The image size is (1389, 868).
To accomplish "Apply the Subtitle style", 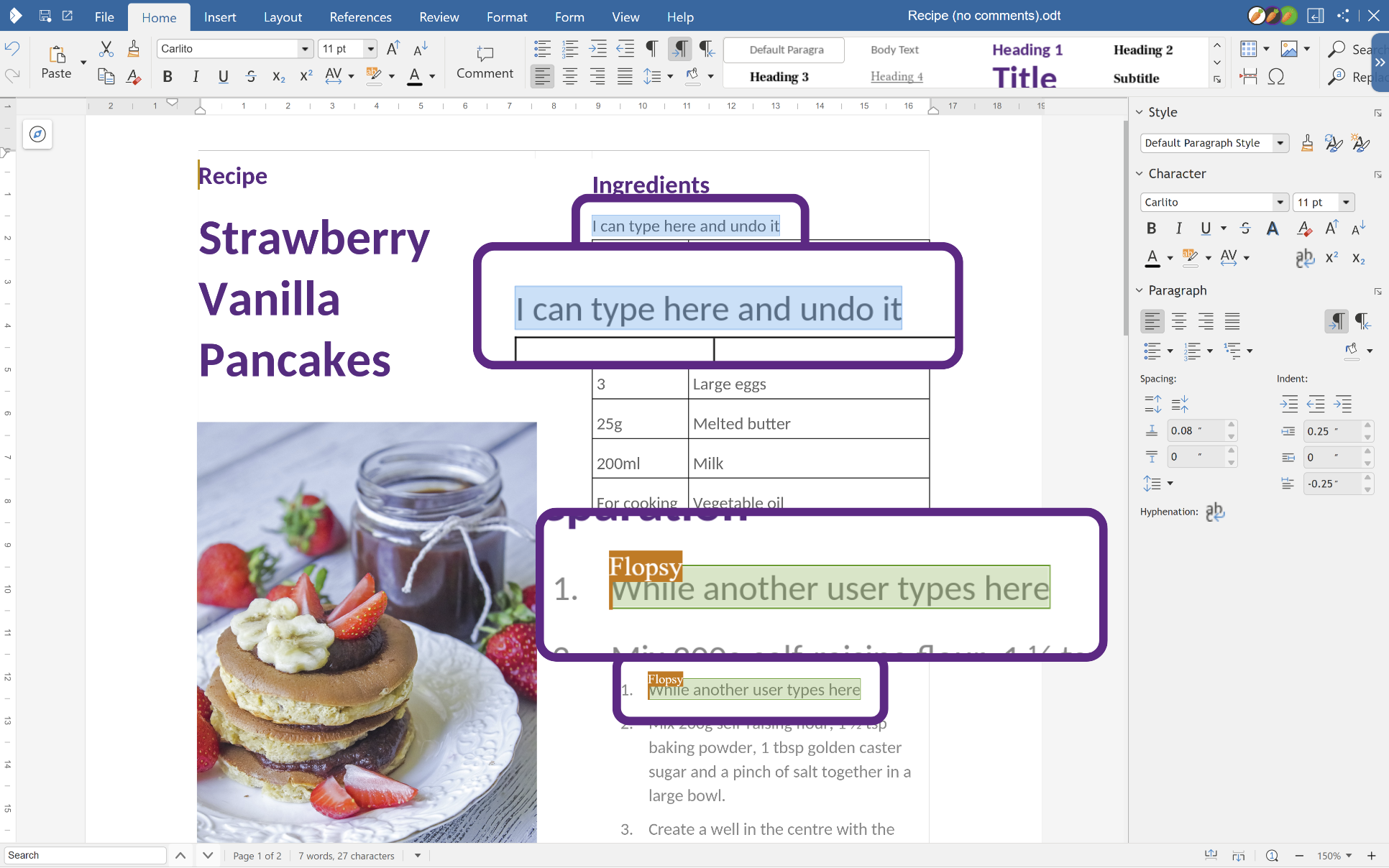I will coord(1136,78).
